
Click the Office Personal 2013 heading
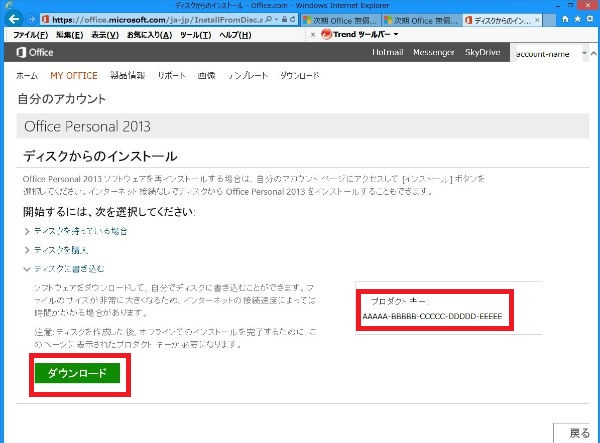(87, 126)
